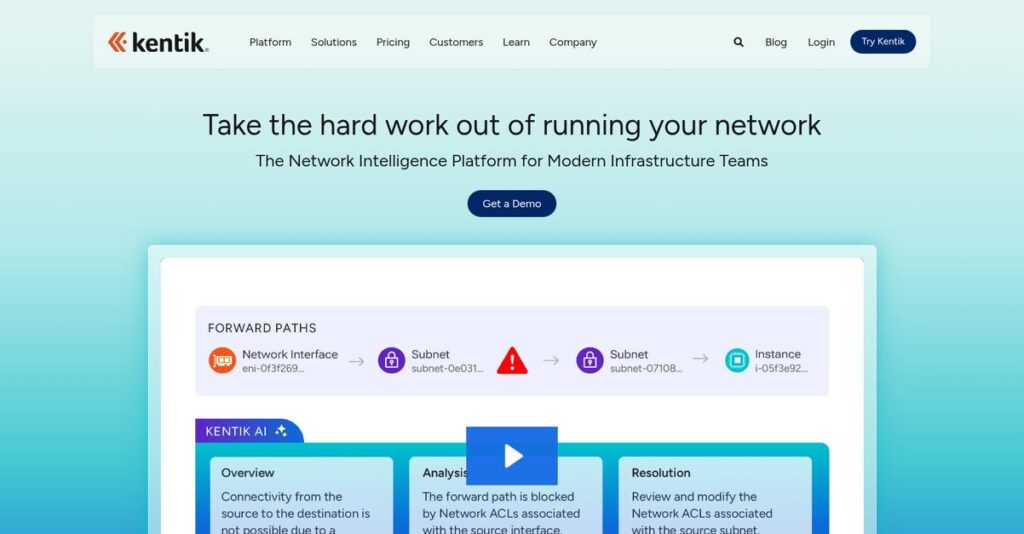The image size is (1024, 534).
Task: Click the teal Instance chip icon
Action: tap(737, 360)
